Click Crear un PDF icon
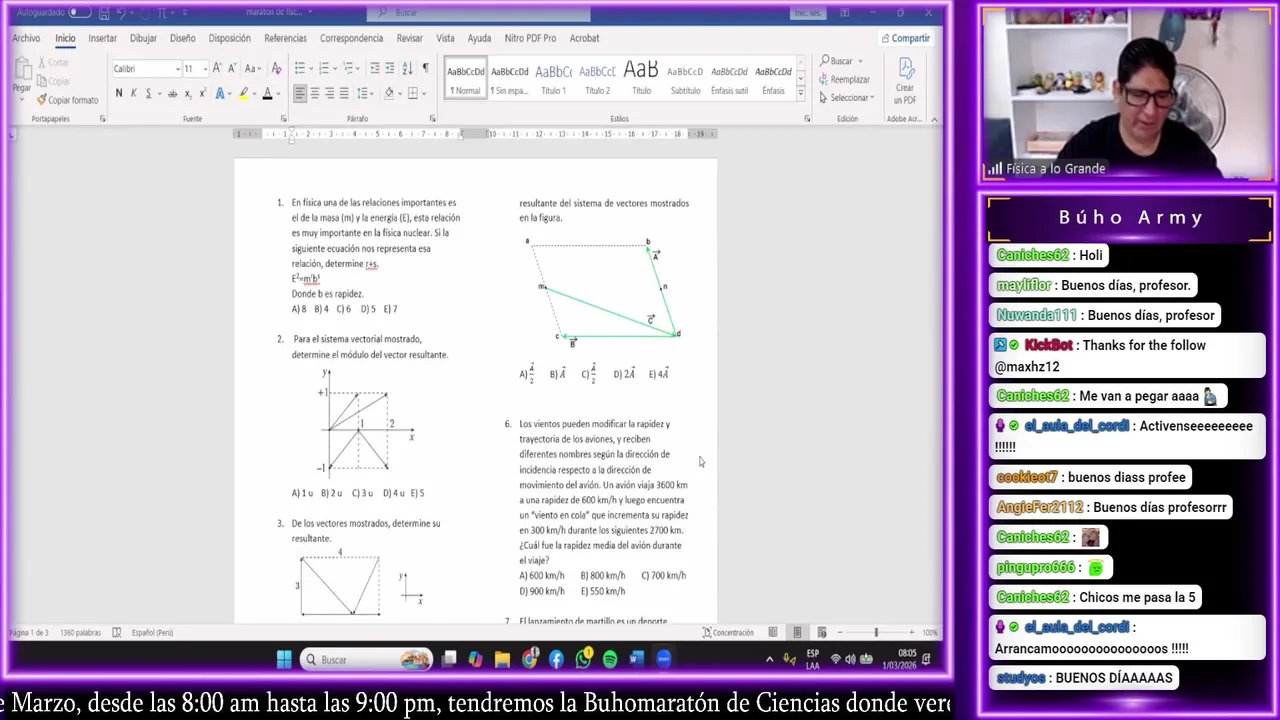 point(905,81)
